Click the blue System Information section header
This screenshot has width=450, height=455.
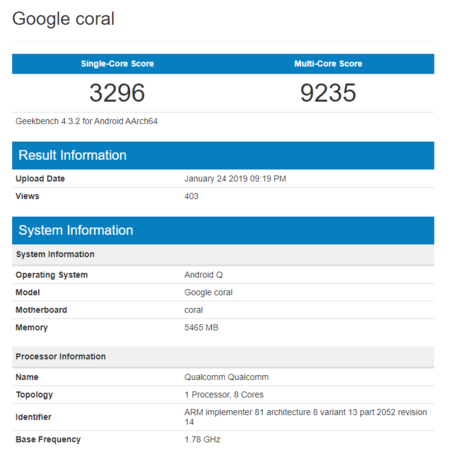click(x=223, y=230)
